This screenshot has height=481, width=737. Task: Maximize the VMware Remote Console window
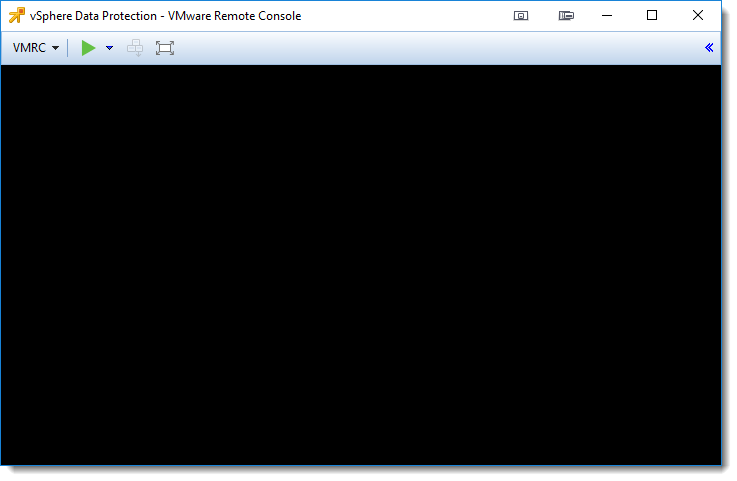(x=652, y=16)
